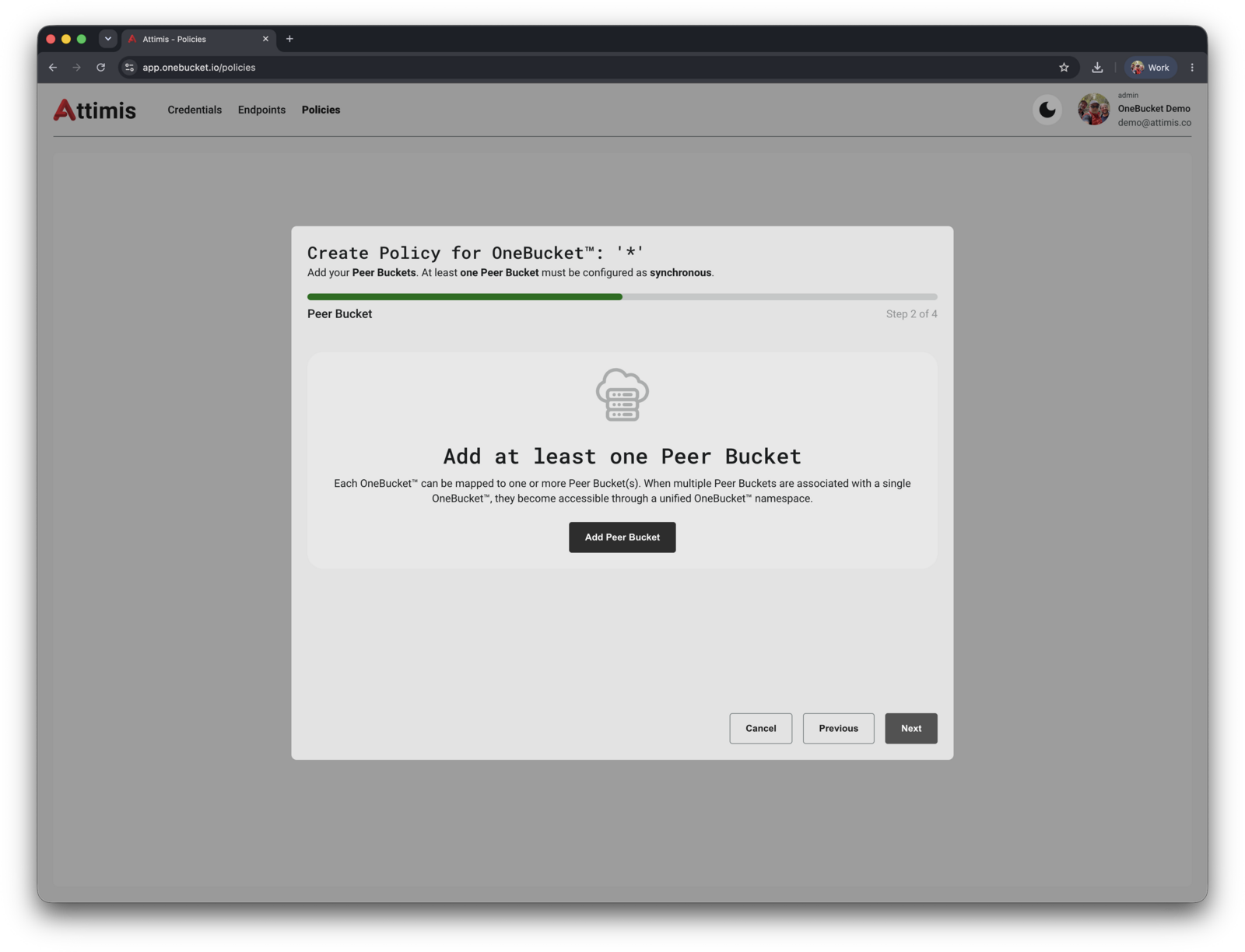Click the site info icon in address bar
The width and height of the screenshot is (1245, 952).
[130, 68]
